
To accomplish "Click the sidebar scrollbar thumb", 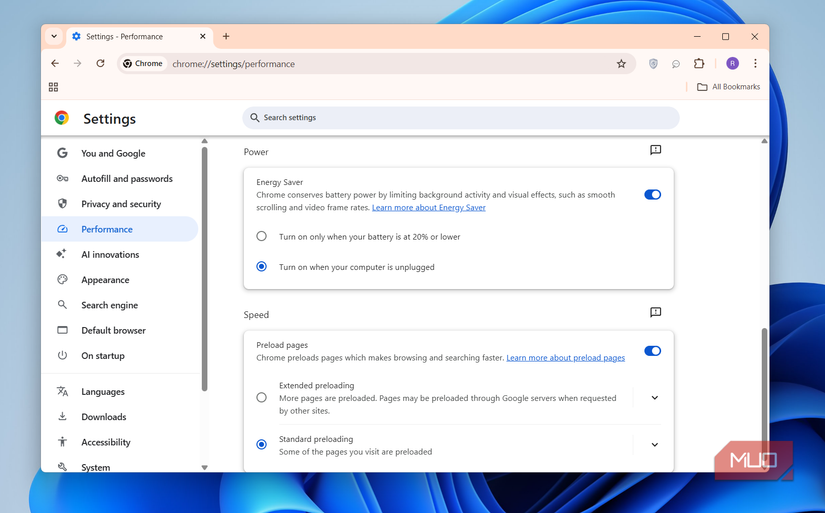I will click(205, 269).
